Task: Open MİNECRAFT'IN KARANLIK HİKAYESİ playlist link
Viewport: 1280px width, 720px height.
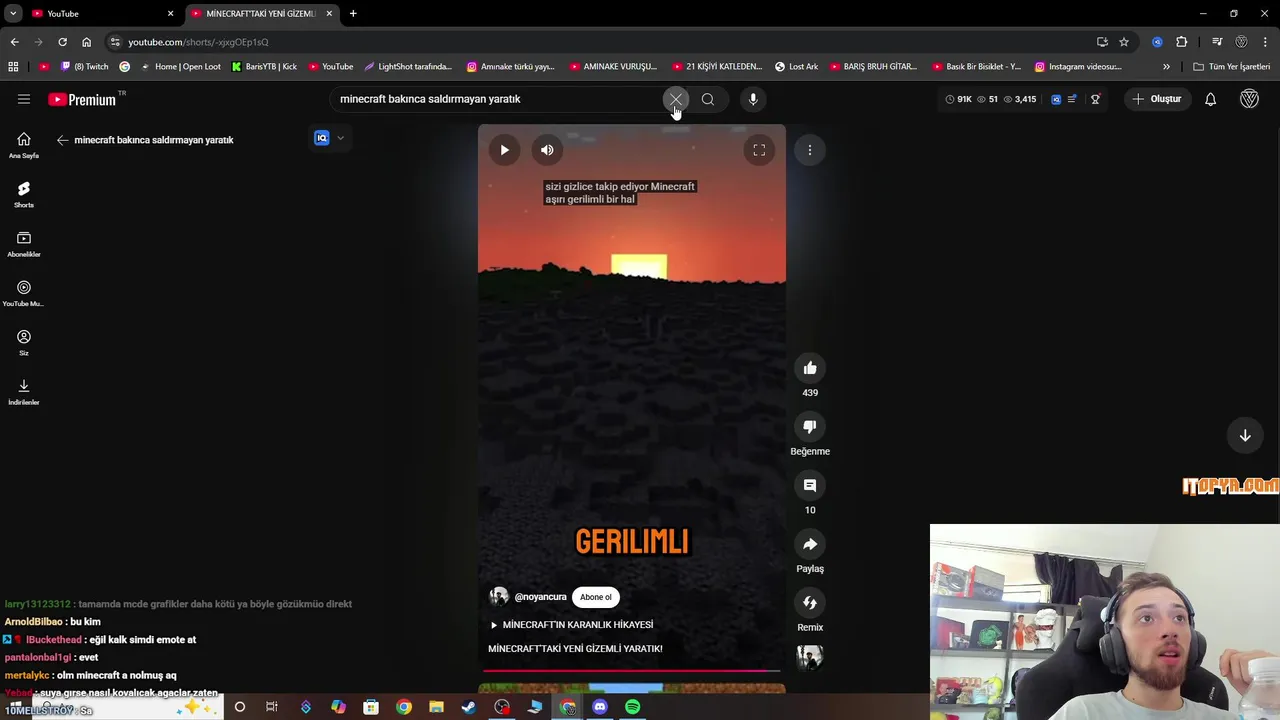Action: (571, 625)
